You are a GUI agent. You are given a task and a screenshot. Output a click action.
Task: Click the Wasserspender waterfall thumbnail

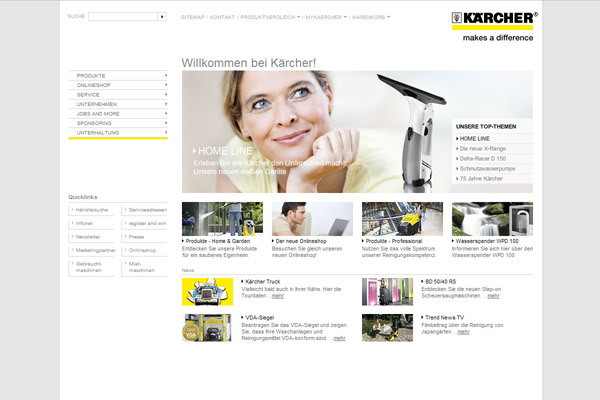tap(492, 219)
